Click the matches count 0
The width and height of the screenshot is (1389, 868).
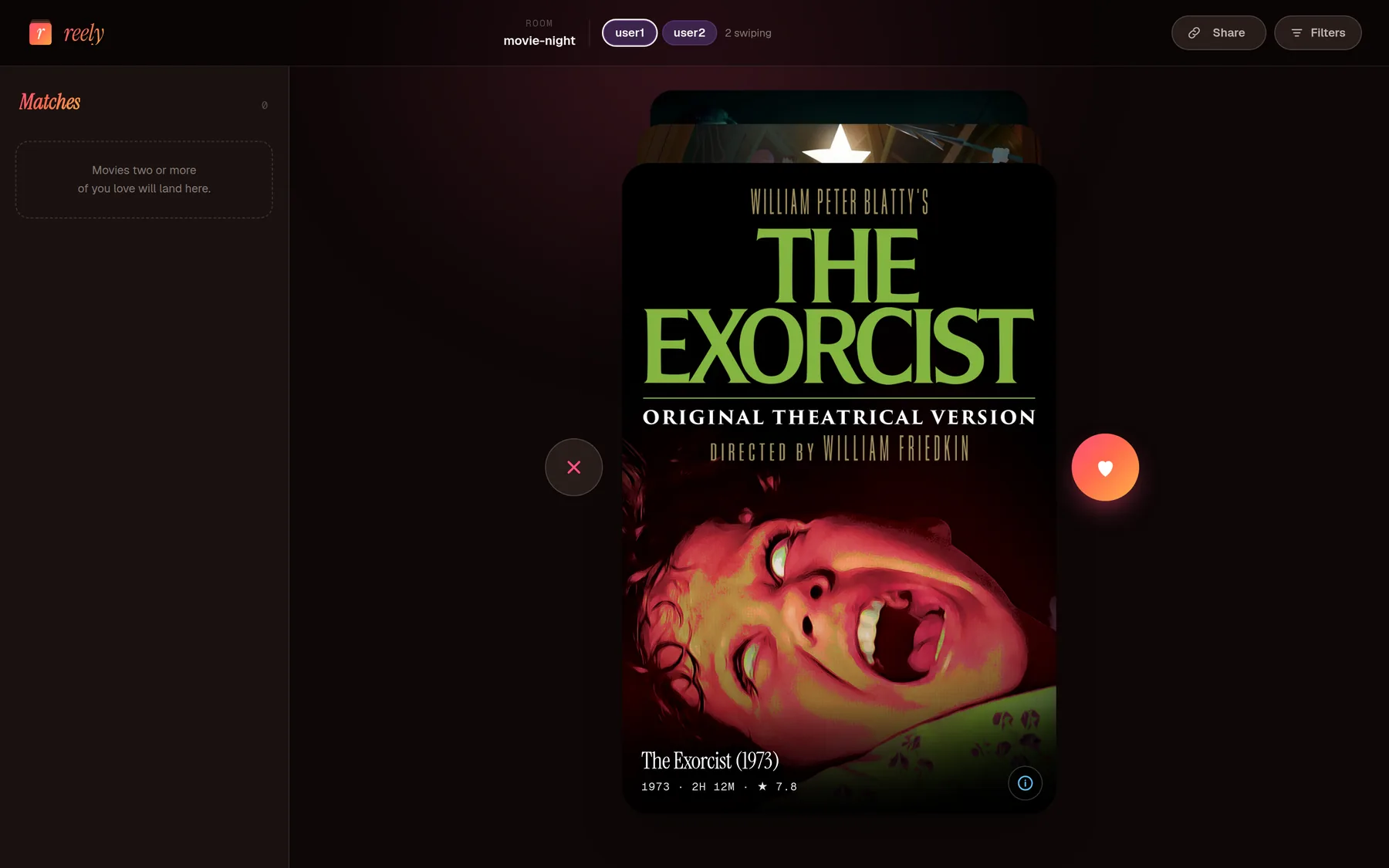pyautogui.click(x=265, y=105)
